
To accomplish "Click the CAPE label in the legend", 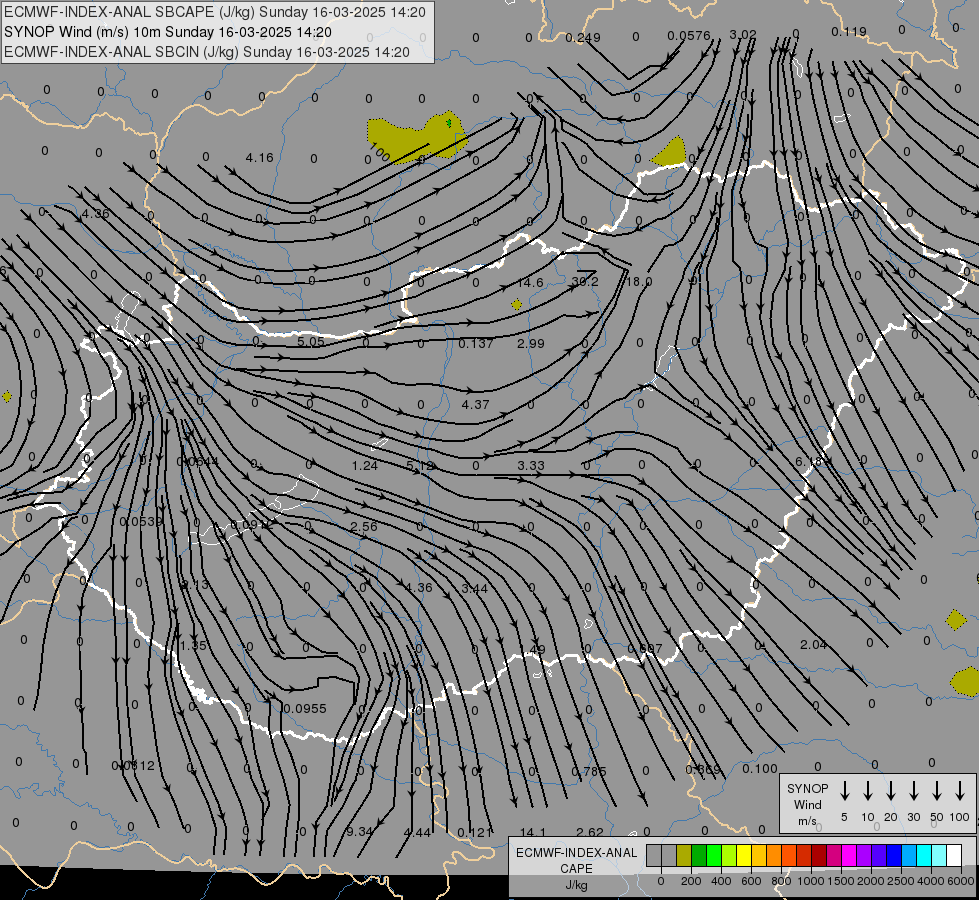I will coord(576,869).
